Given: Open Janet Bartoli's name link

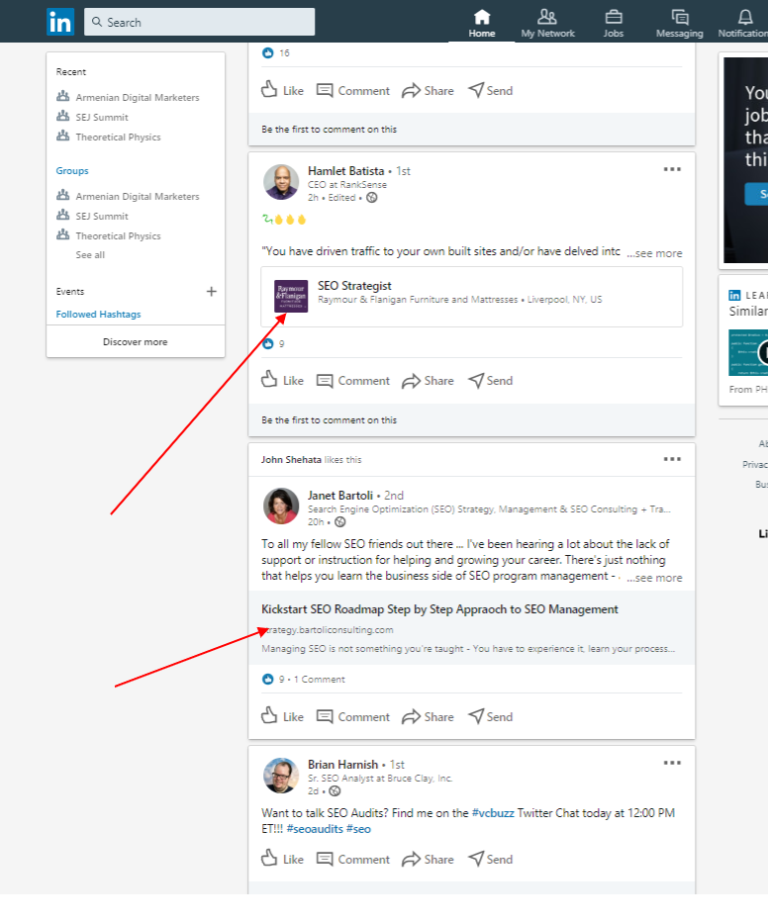Looking at the screenshot, I should click(340, 495).
